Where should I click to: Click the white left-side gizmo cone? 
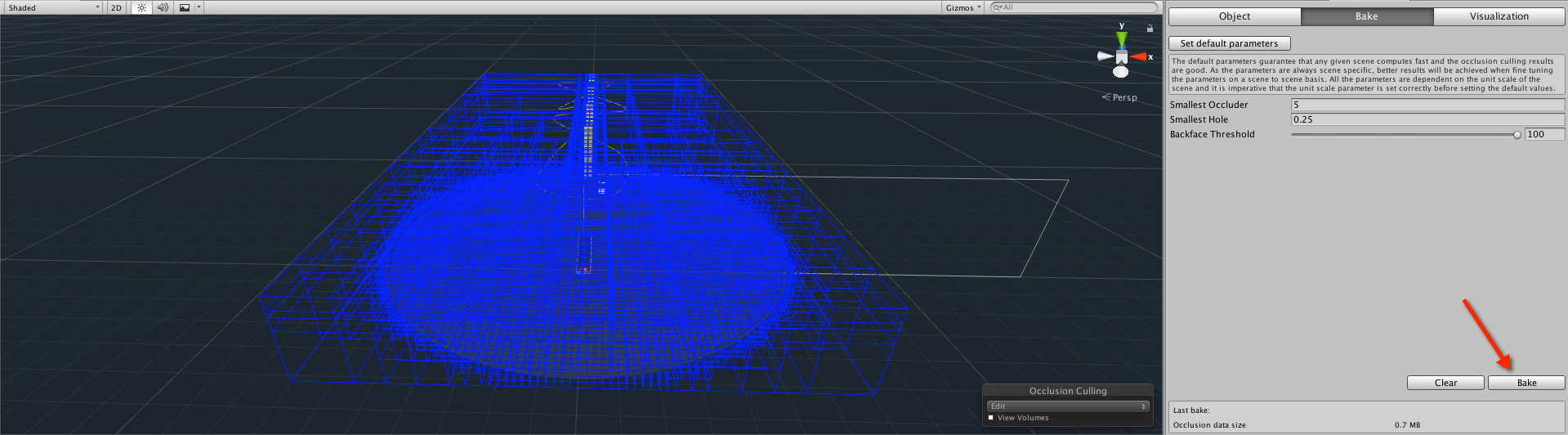pyautogui.click(x=1105, y=56)
